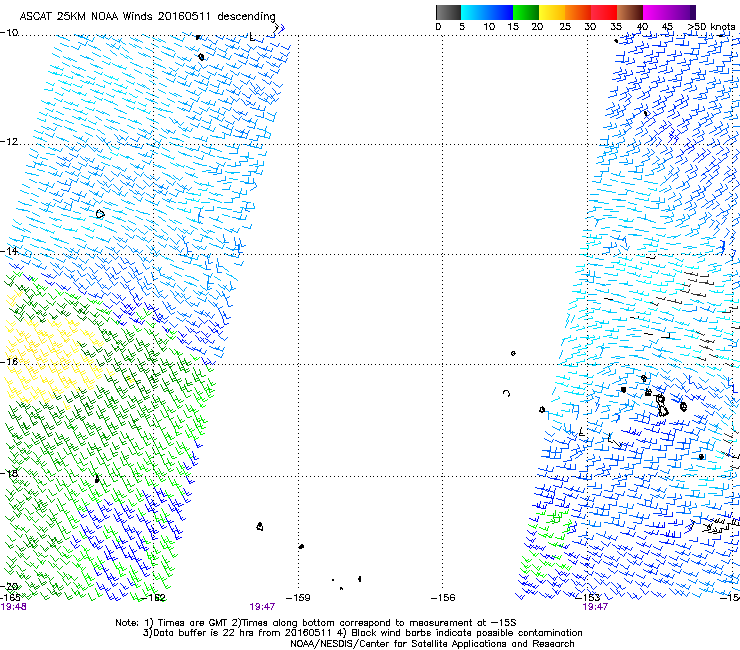
Task: Pick the magenta 40–45 knots legend swatch
Action: click(x=656, y=12)
